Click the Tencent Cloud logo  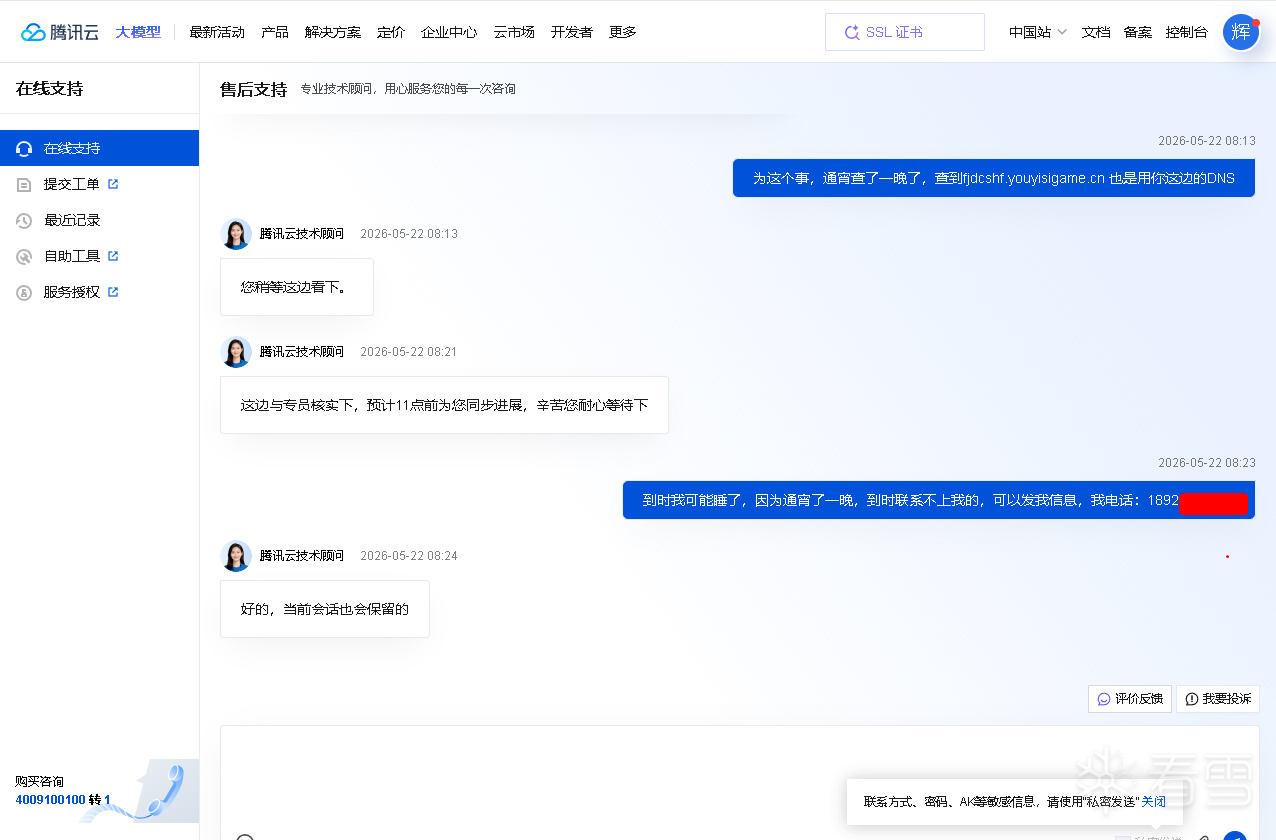(x=60, y=32)
